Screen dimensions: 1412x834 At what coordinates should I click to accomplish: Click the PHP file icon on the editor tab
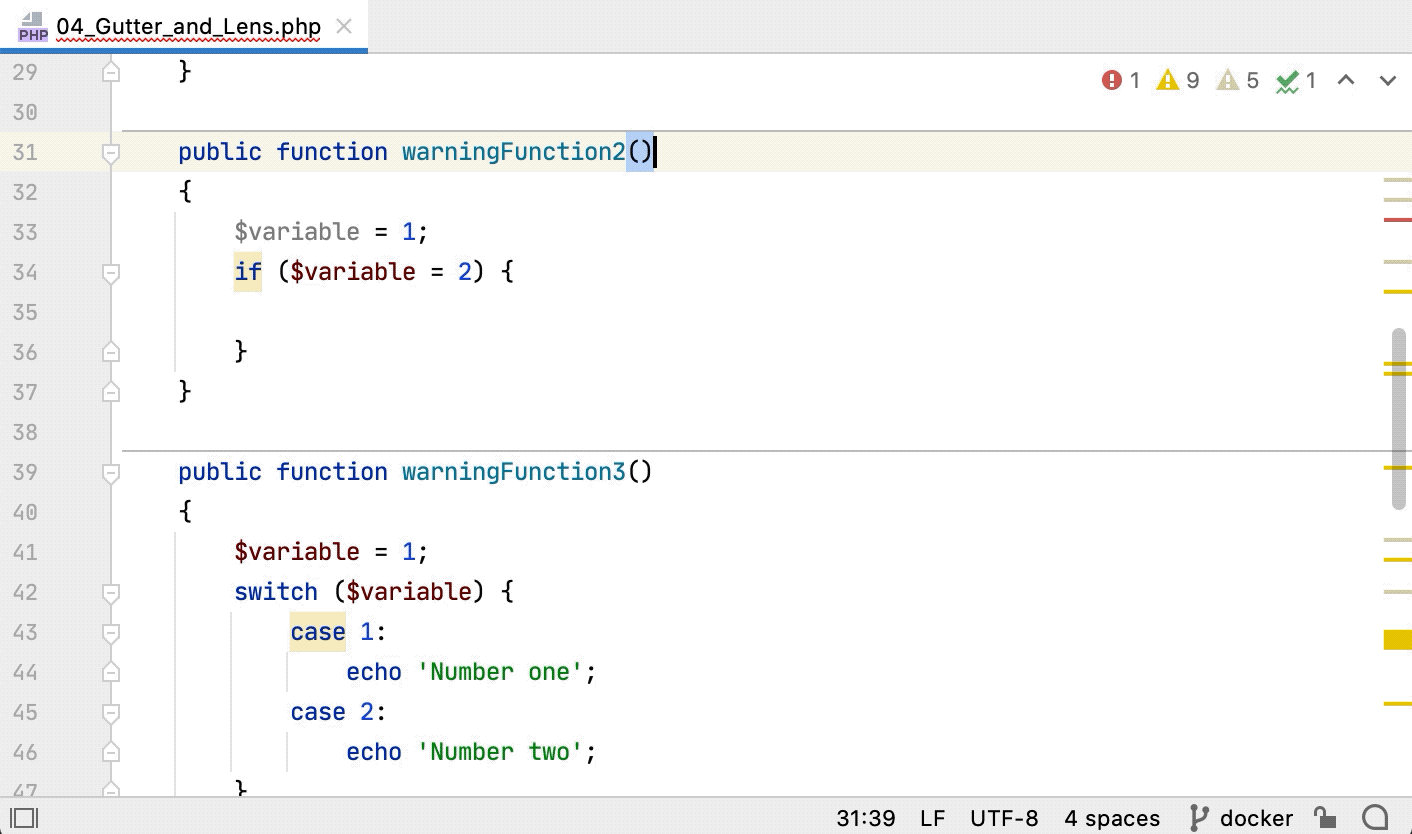[31, 26]
